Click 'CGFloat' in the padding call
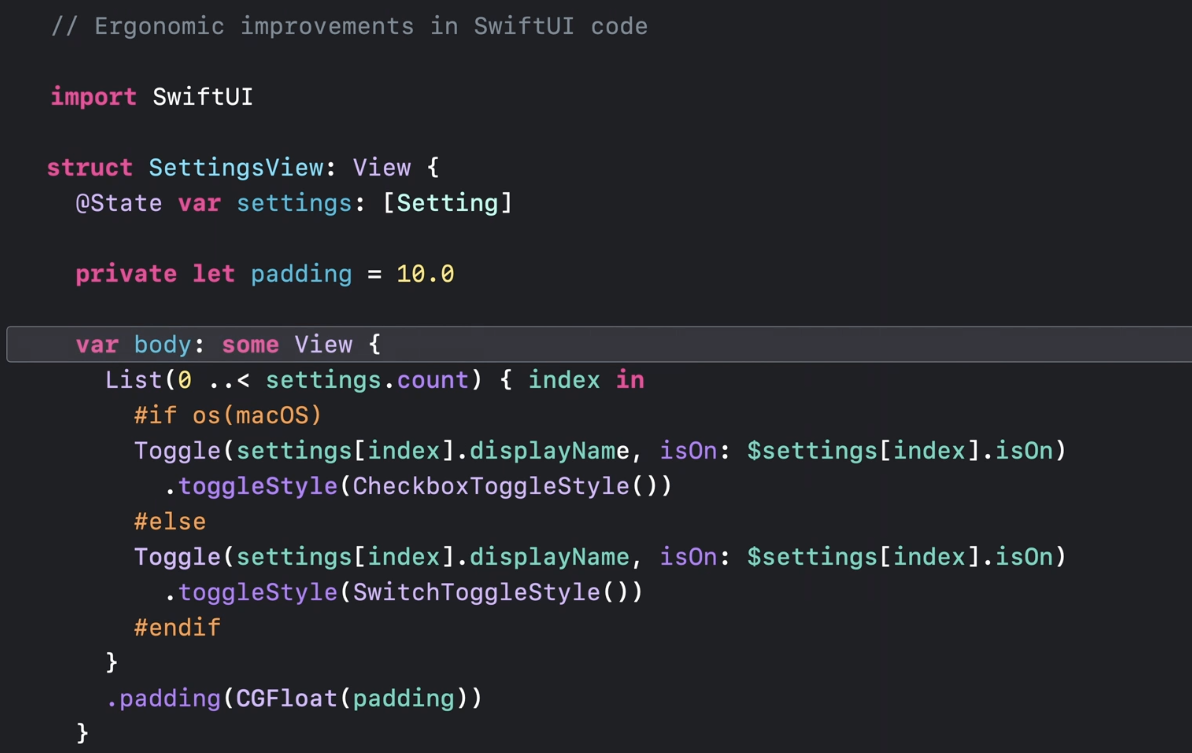Image resolution: width=1192 pixels, height=753 pixels. point(287,698)
